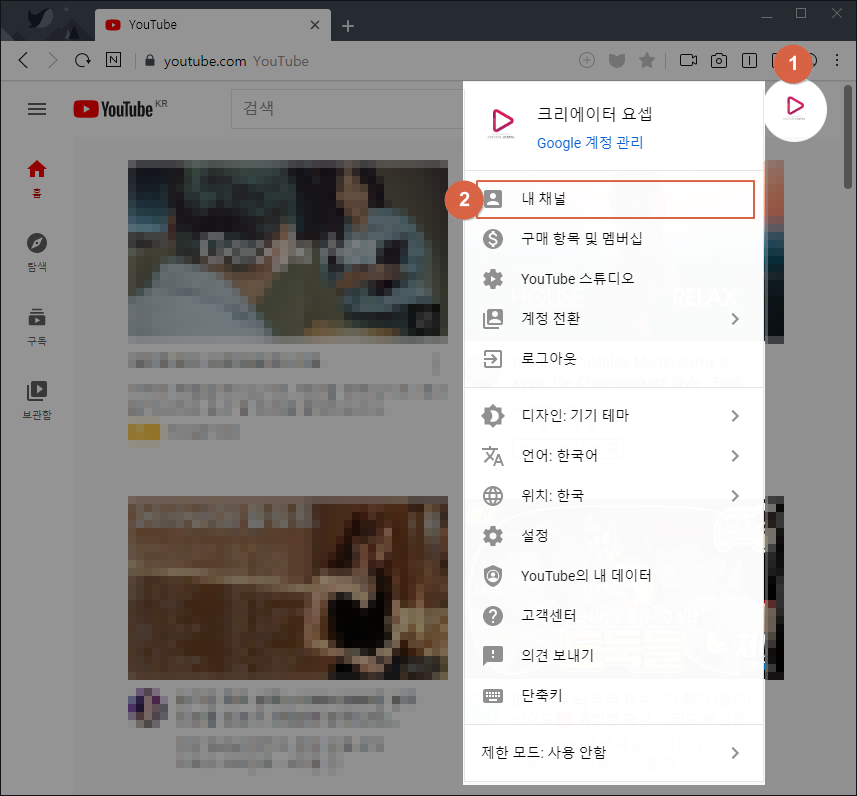Viewport: 857px width, 796px height.
Task: Open 단축키 keyboard shortcuts entry
Action: [614, 695]
